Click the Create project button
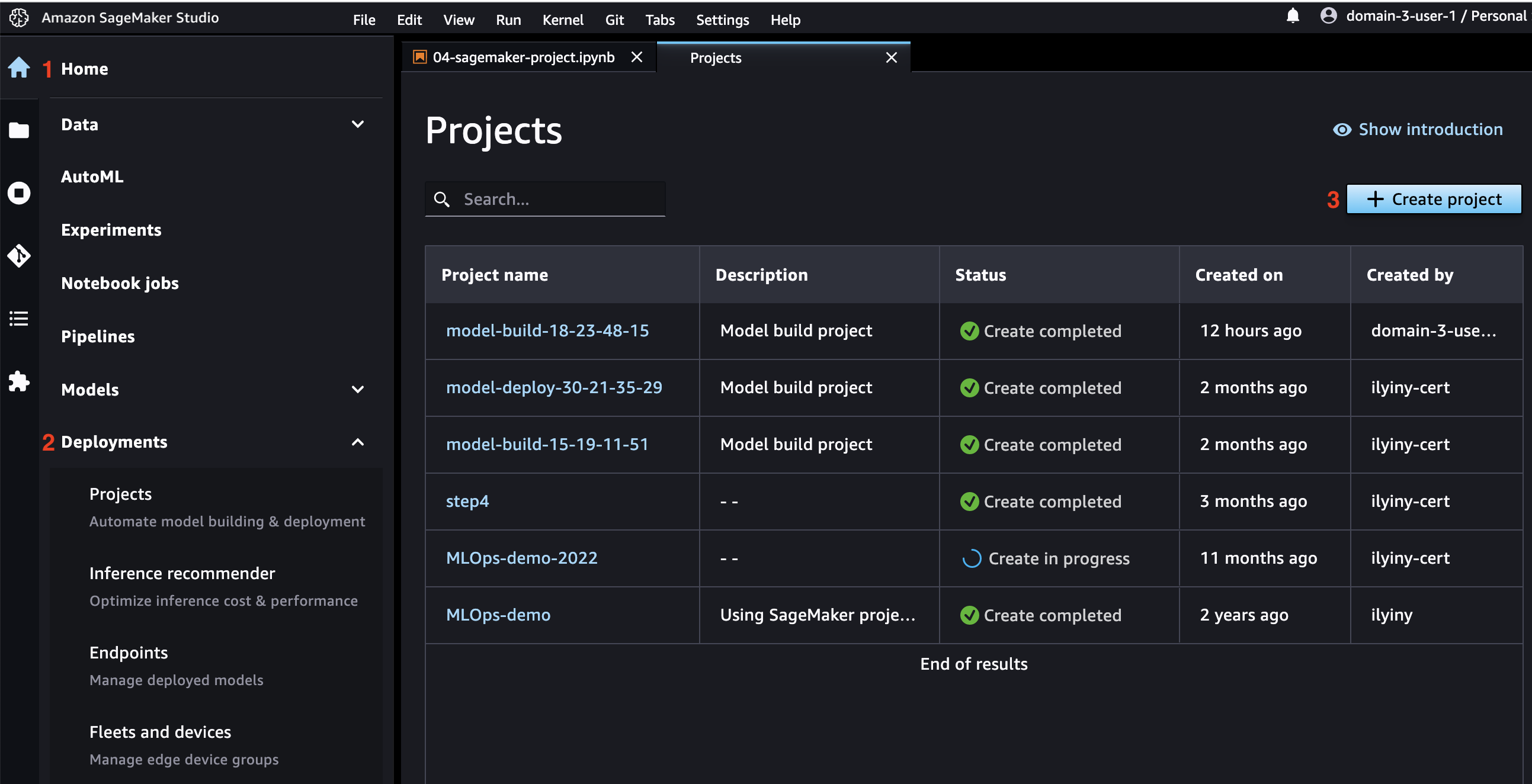This screenshot has height=784, width=1532. point(1434,199)
